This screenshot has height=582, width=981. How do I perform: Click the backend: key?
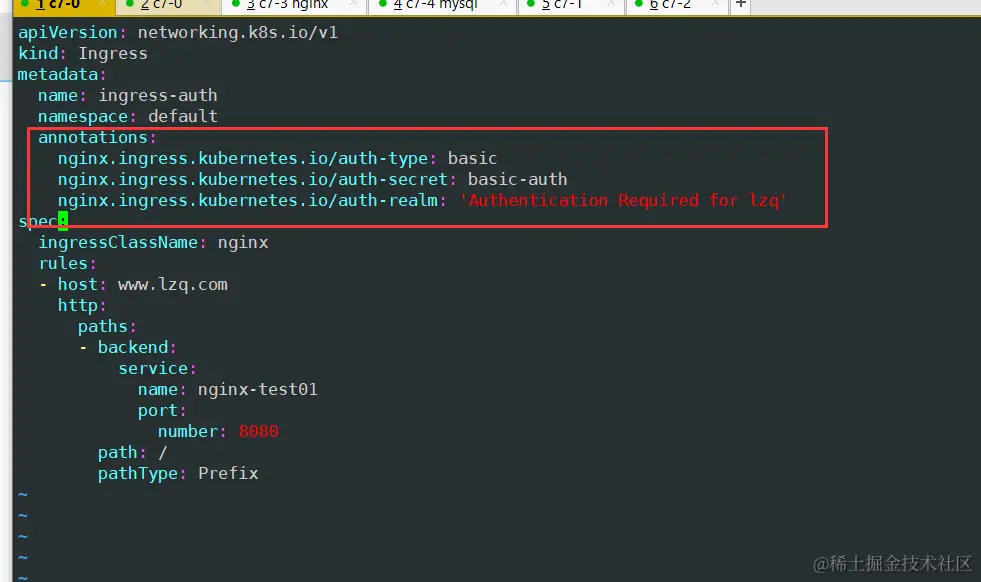coord(137,347)
